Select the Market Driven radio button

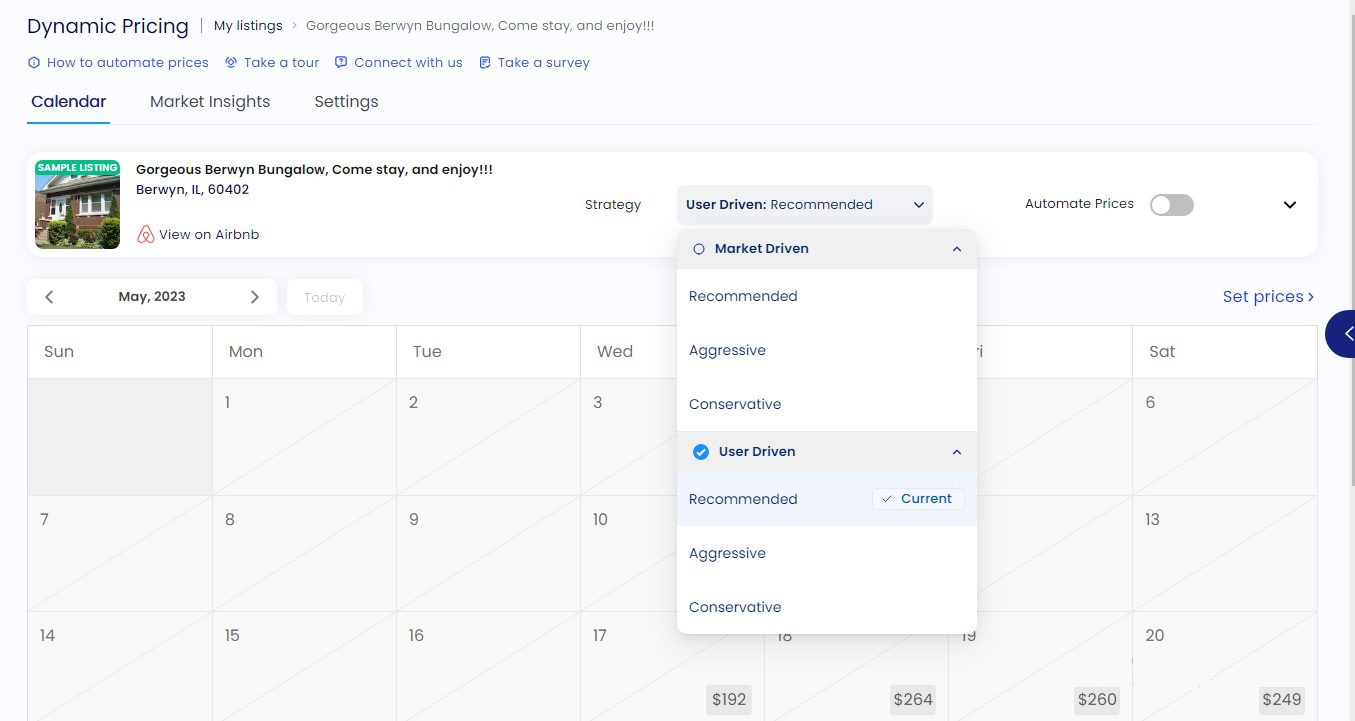point(699,249)
